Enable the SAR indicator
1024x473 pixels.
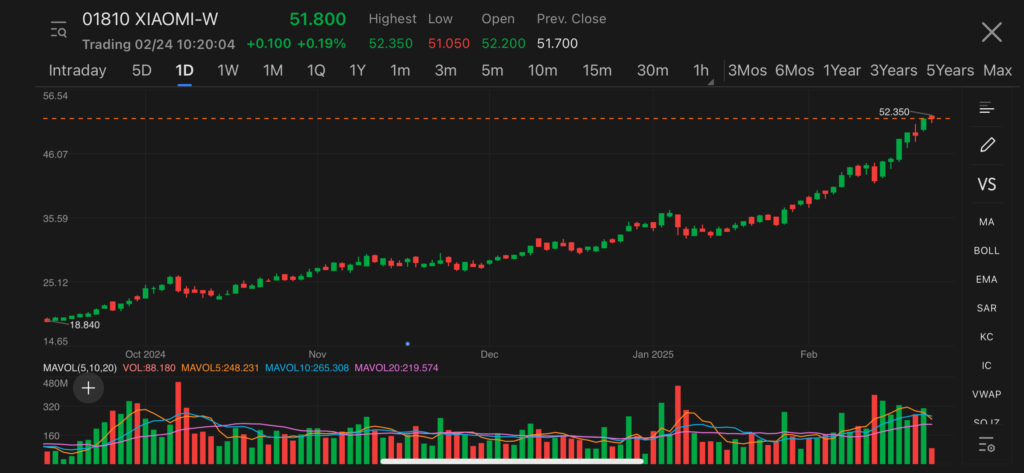click(x=986, y=308)
